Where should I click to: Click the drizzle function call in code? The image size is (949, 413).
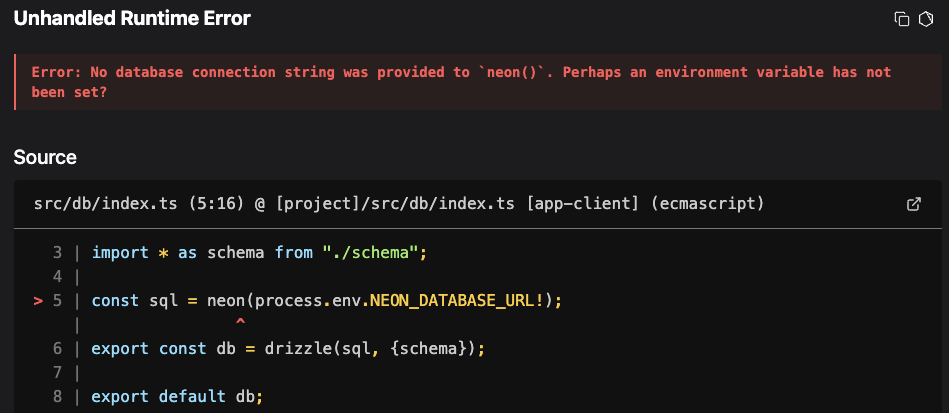[x=294, y=349]
